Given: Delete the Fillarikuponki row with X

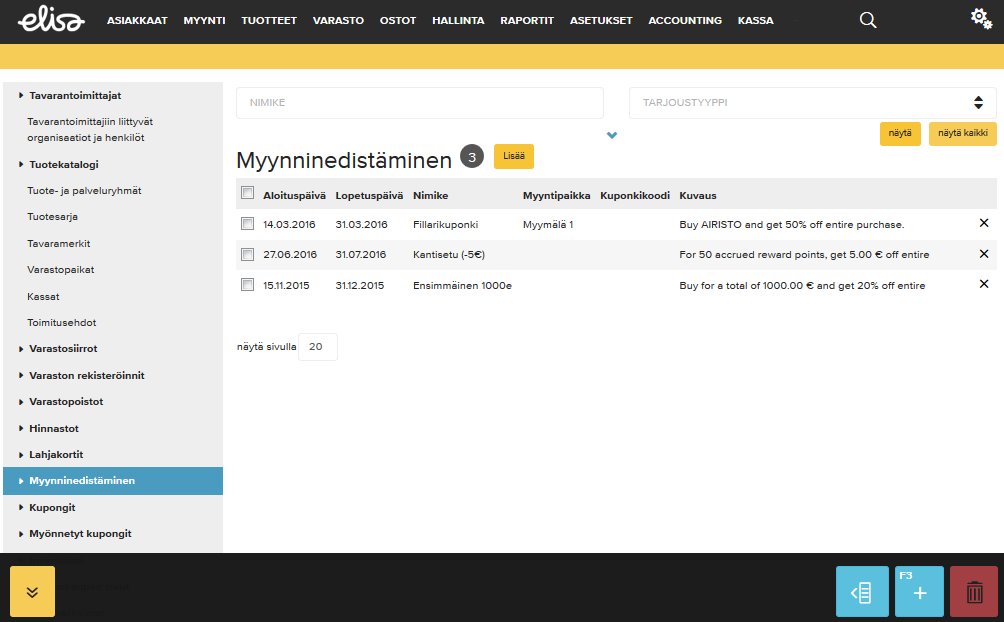Looking at the screenshot, I should pos(984,223).
